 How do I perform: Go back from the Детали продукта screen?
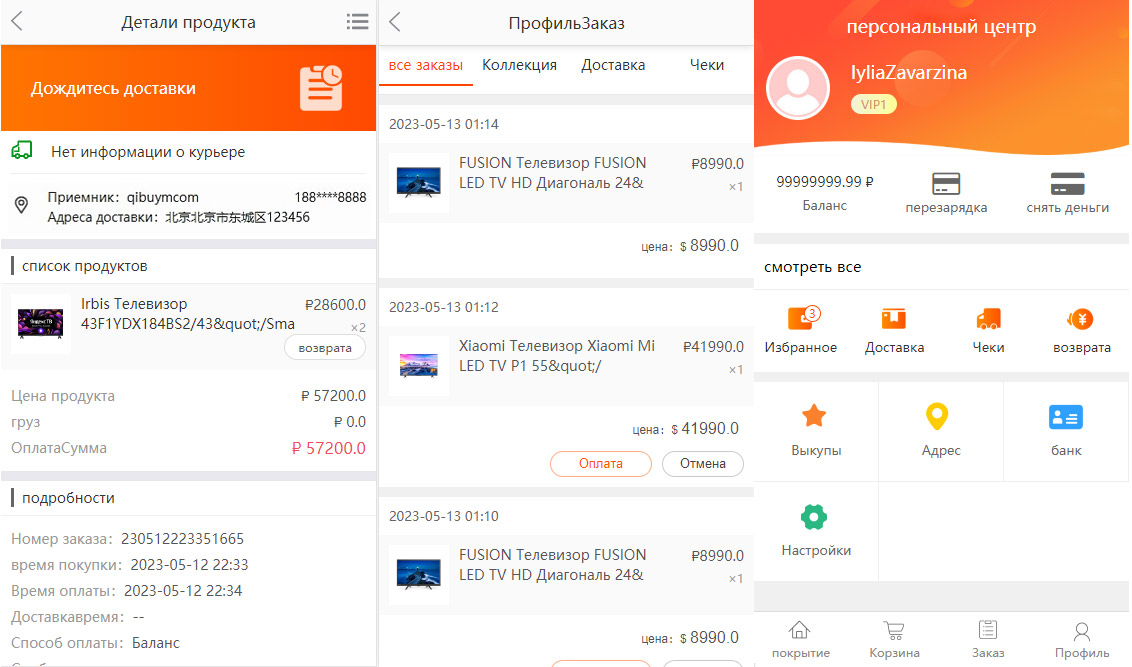tap(17, 22)
